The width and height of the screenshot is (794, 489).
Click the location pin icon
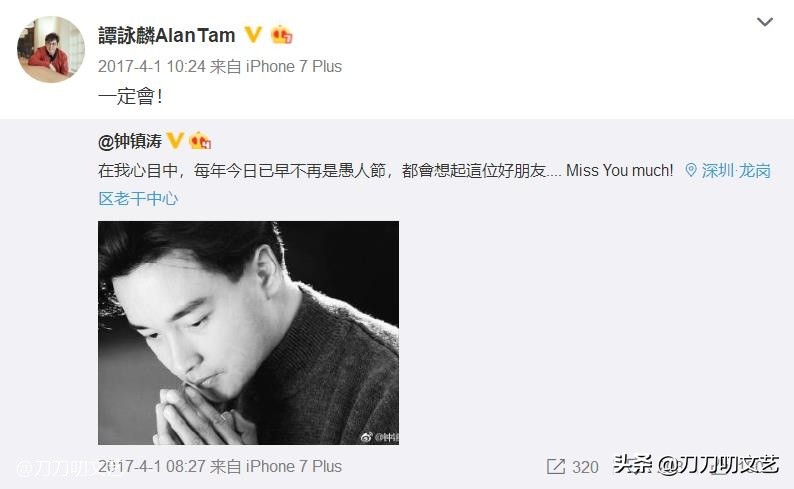[x=691, y=170]
